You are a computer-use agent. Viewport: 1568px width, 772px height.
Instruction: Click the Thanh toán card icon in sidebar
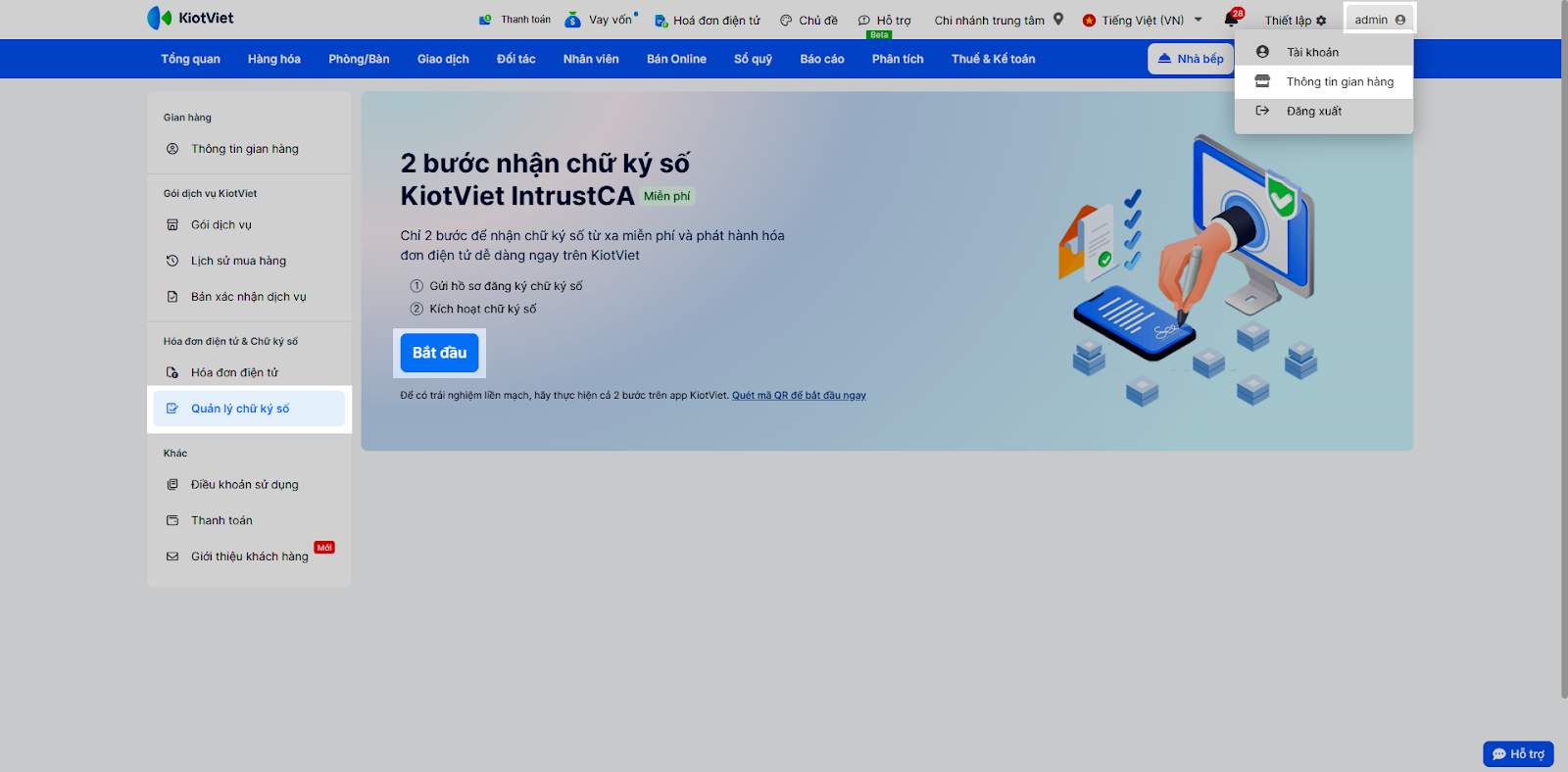(x=172, y=520)
